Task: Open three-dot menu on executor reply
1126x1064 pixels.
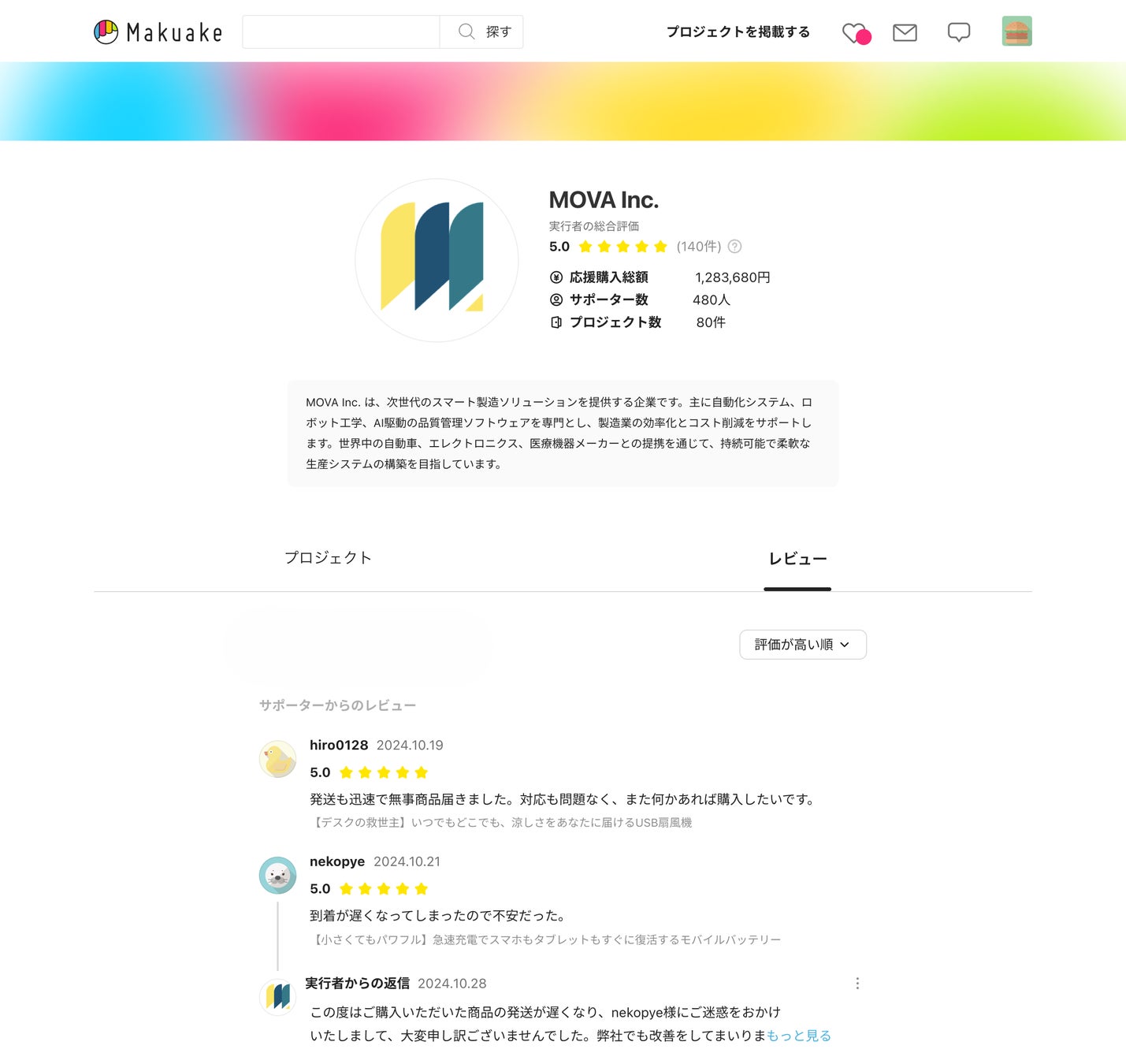Action: (x=857, y=984)
